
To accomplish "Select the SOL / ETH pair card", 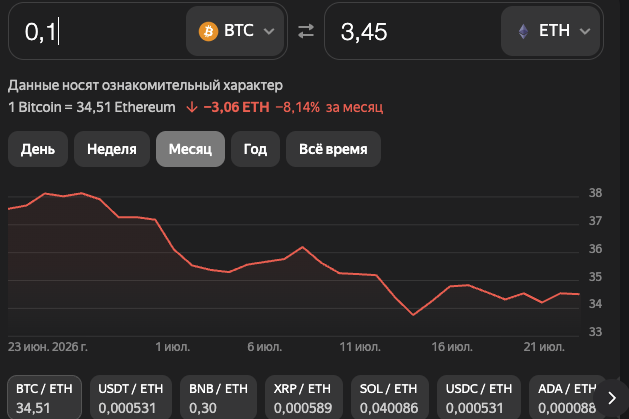I will click(x=388, y=397).
